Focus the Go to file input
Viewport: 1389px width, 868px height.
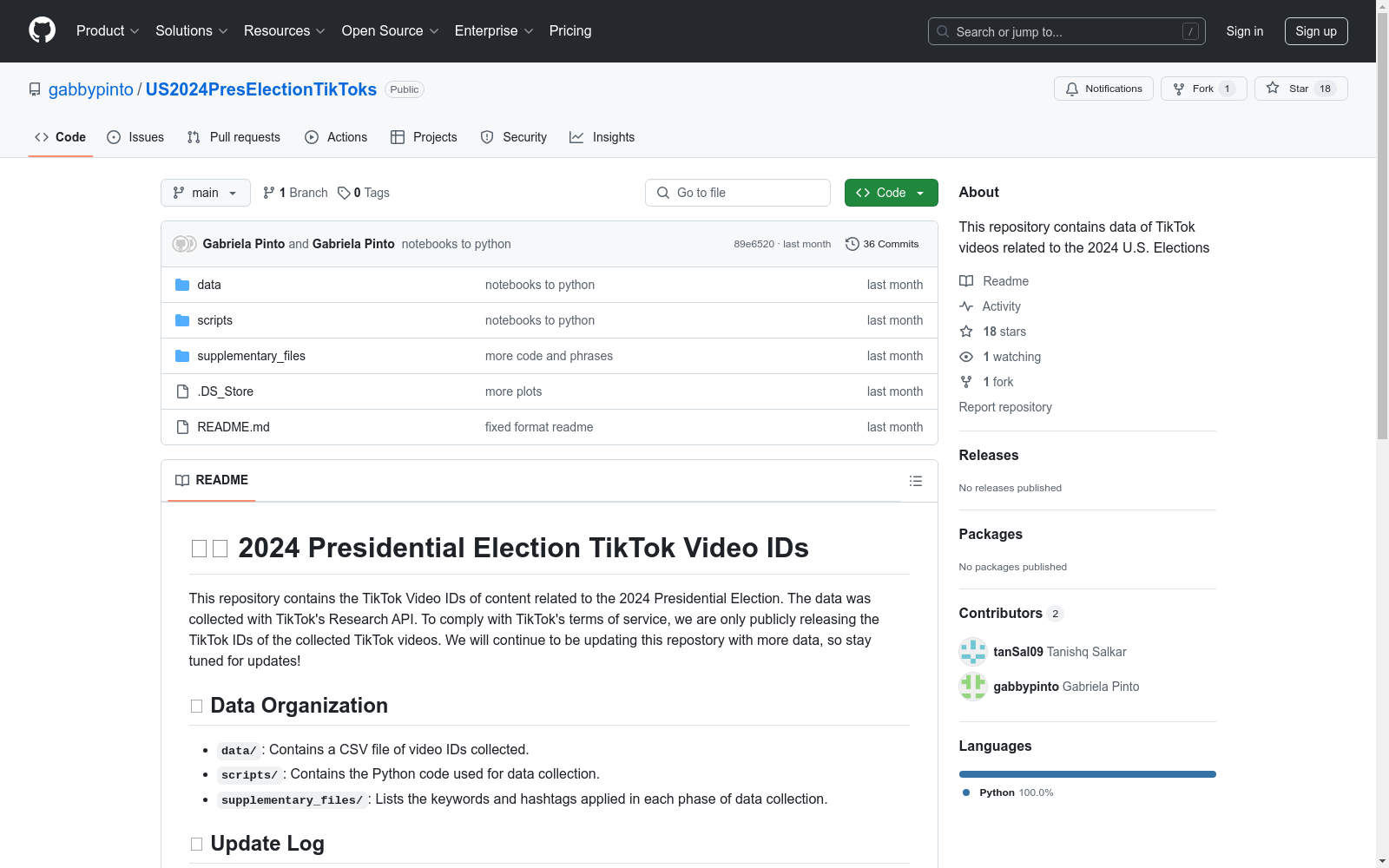[x=738, y=193]
